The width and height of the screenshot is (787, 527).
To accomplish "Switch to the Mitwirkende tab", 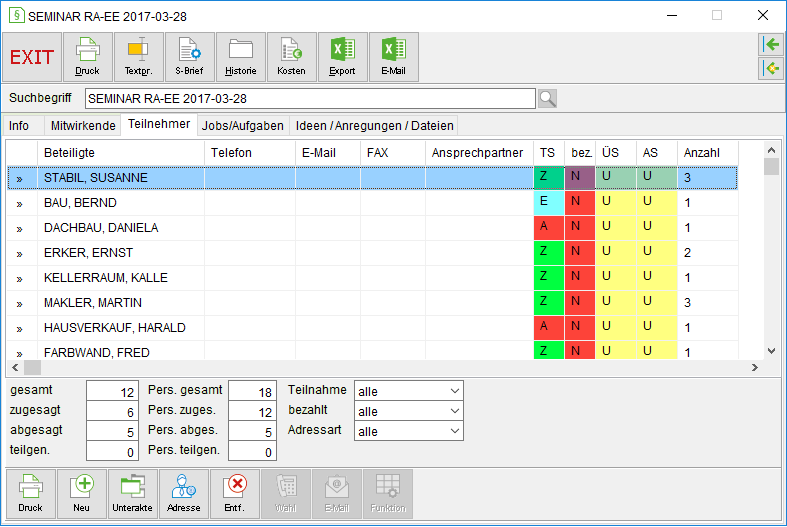I will click(83, 125).
